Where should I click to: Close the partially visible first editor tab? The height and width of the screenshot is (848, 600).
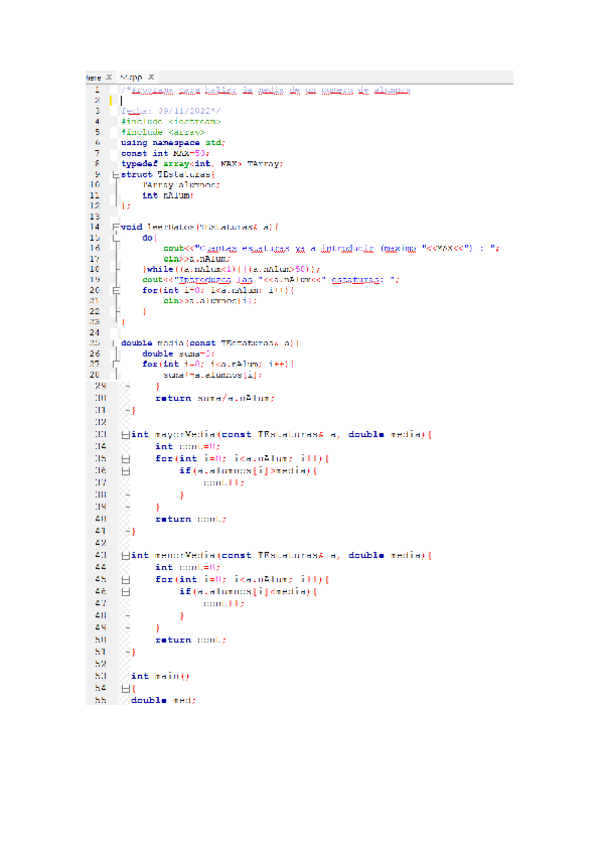tap(109, 77)
